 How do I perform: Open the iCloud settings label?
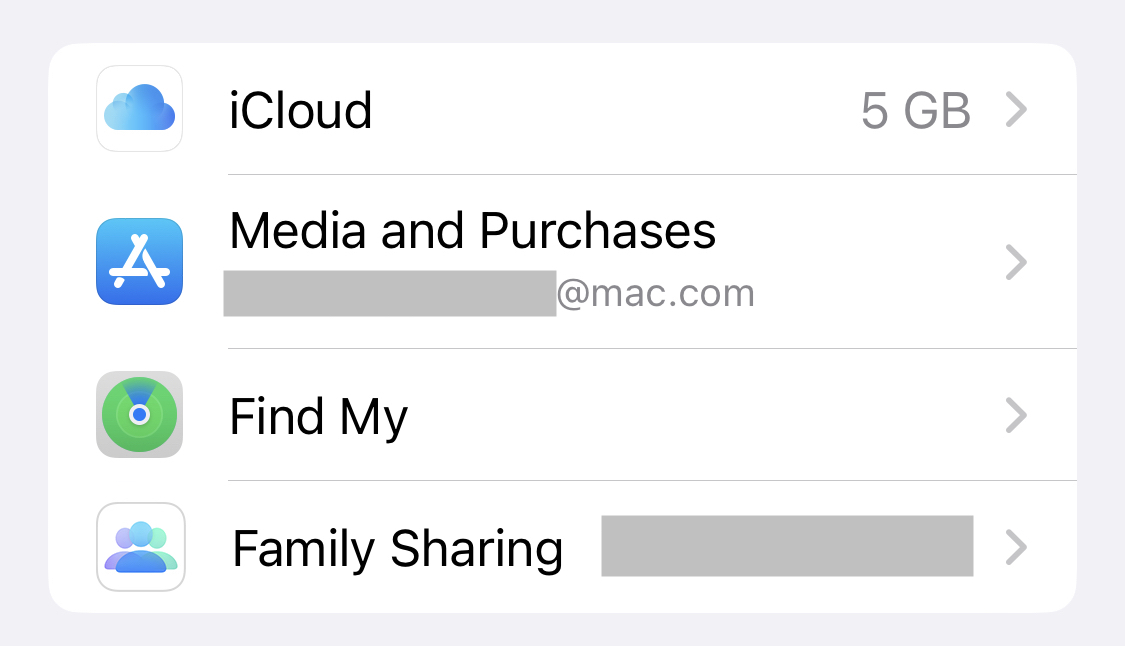301,111
